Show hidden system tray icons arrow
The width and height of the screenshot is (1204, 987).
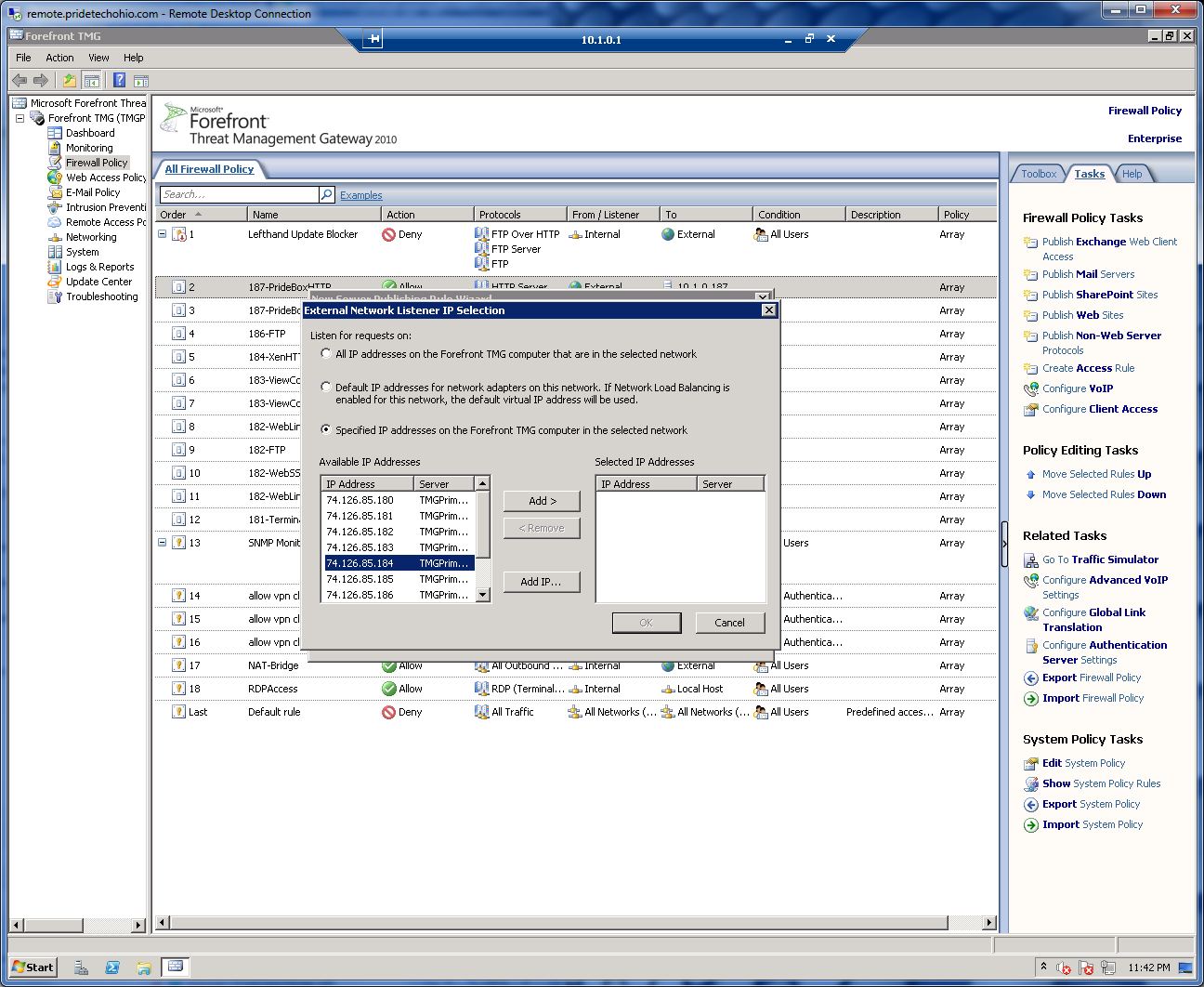tap(1043, 967)
